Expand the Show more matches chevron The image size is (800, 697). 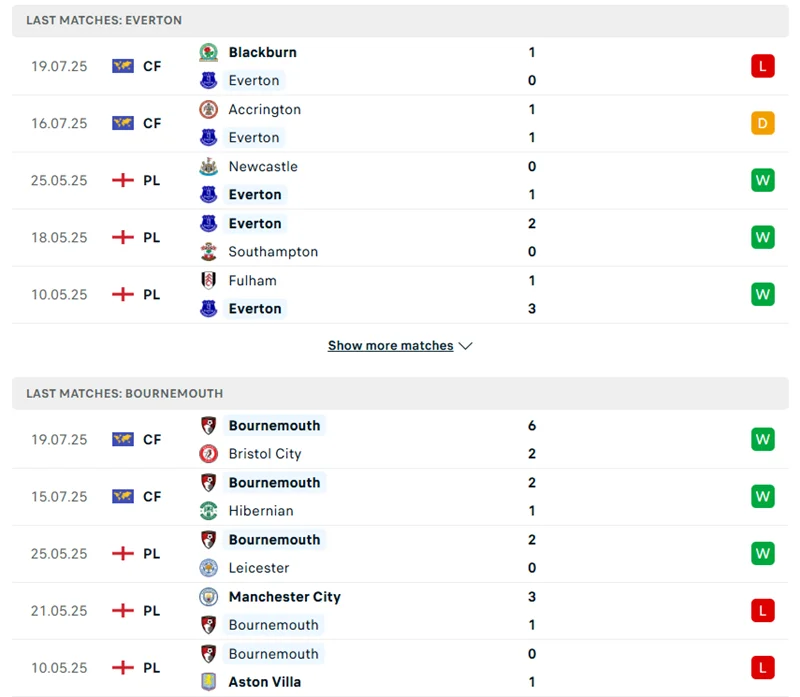click(465, 346)
